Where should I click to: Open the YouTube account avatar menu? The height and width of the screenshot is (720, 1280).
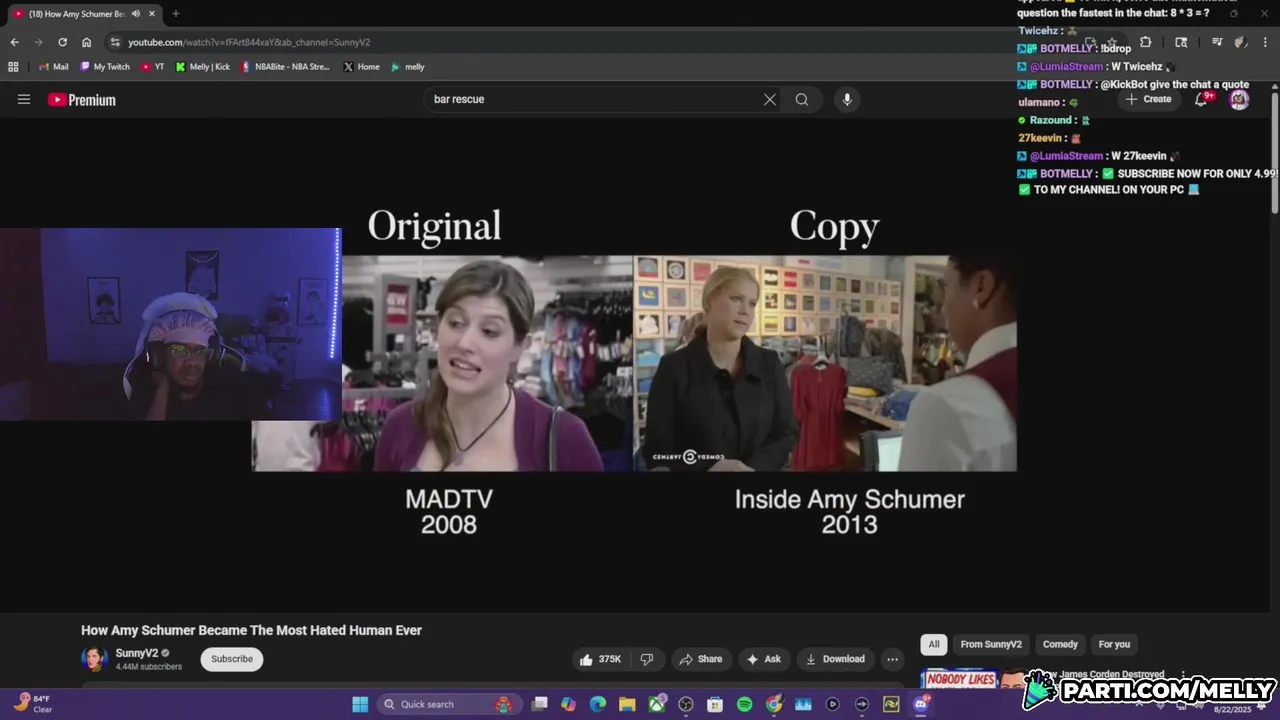click(1239, 99)
